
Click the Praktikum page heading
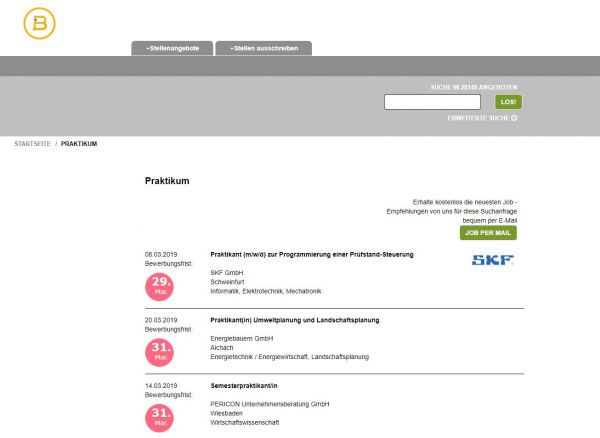[x=167, y=181]
